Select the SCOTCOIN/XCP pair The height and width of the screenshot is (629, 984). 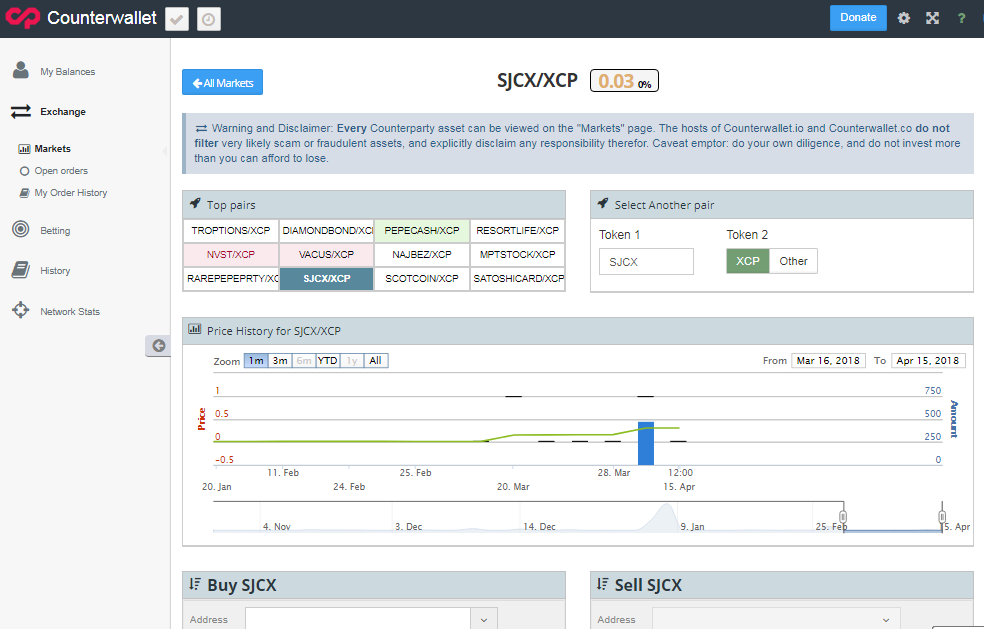pyautogui.click(x=422, y=278)
